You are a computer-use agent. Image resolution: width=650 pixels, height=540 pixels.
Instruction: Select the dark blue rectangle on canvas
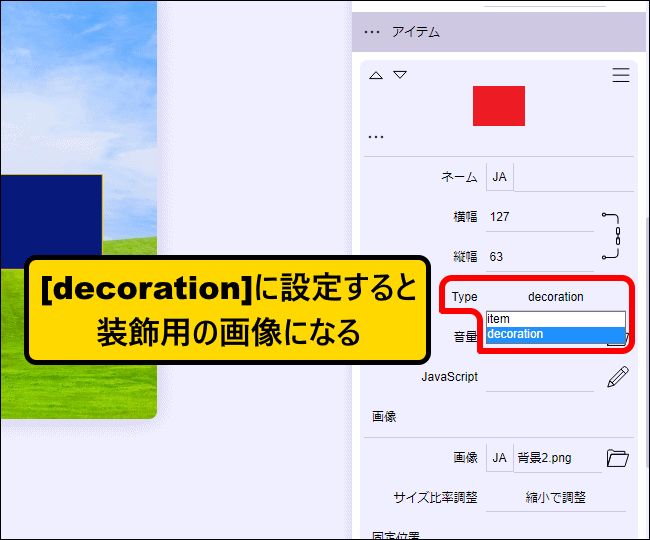pos(50,215)
